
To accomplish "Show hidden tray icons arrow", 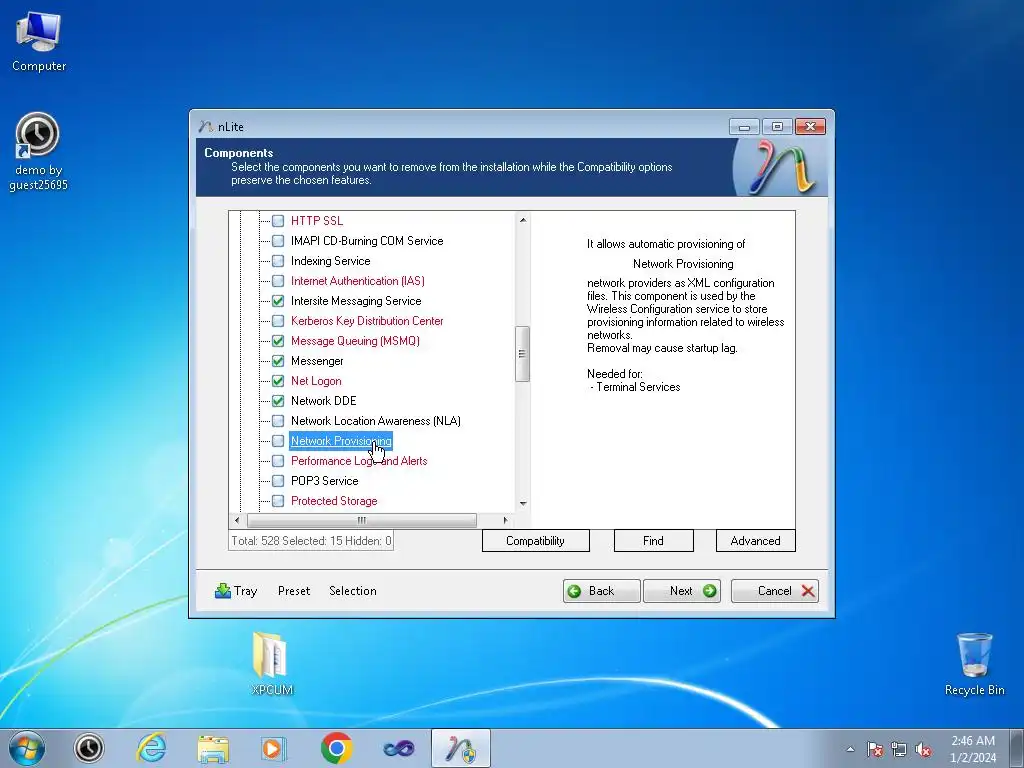I will pos(850,749).
